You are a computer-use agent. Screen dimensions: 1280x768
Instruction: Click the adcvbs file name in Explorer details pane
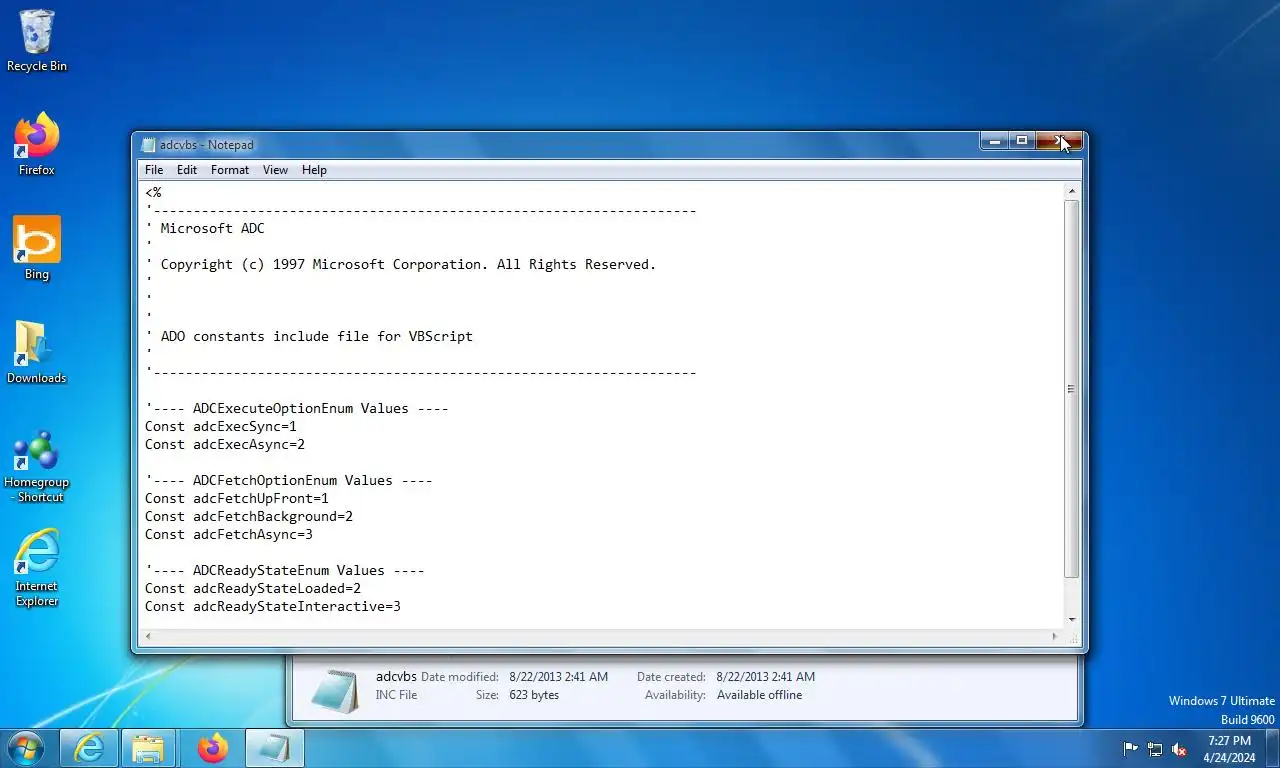click(396, 676)
